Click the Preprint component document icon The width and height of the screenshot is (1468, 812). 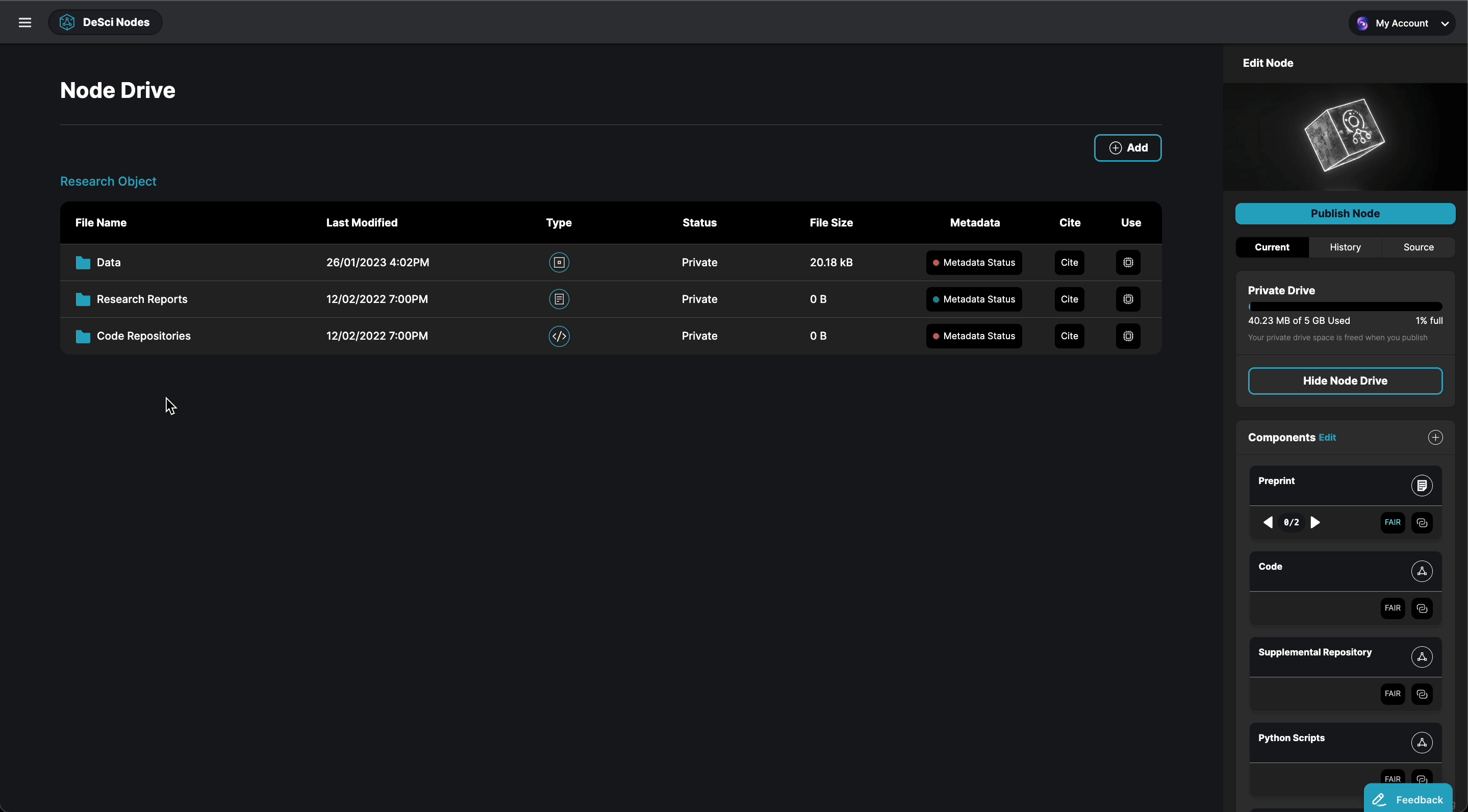1421,486
